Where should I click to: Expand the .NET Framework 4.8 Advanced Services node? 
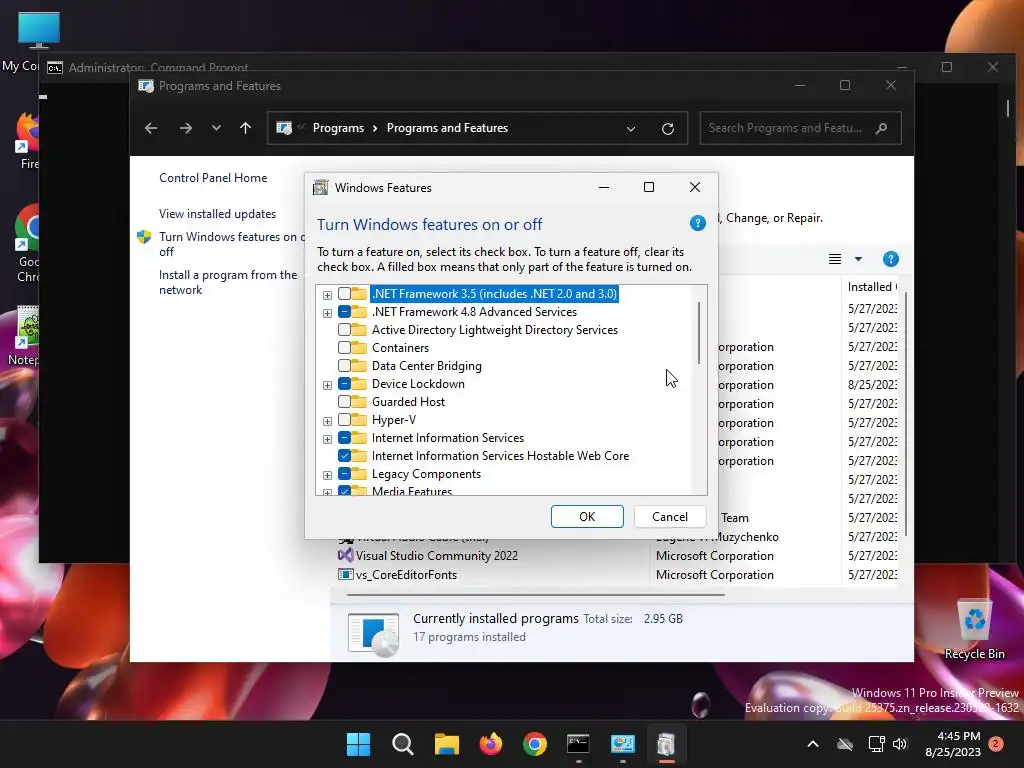pos(327,313)
